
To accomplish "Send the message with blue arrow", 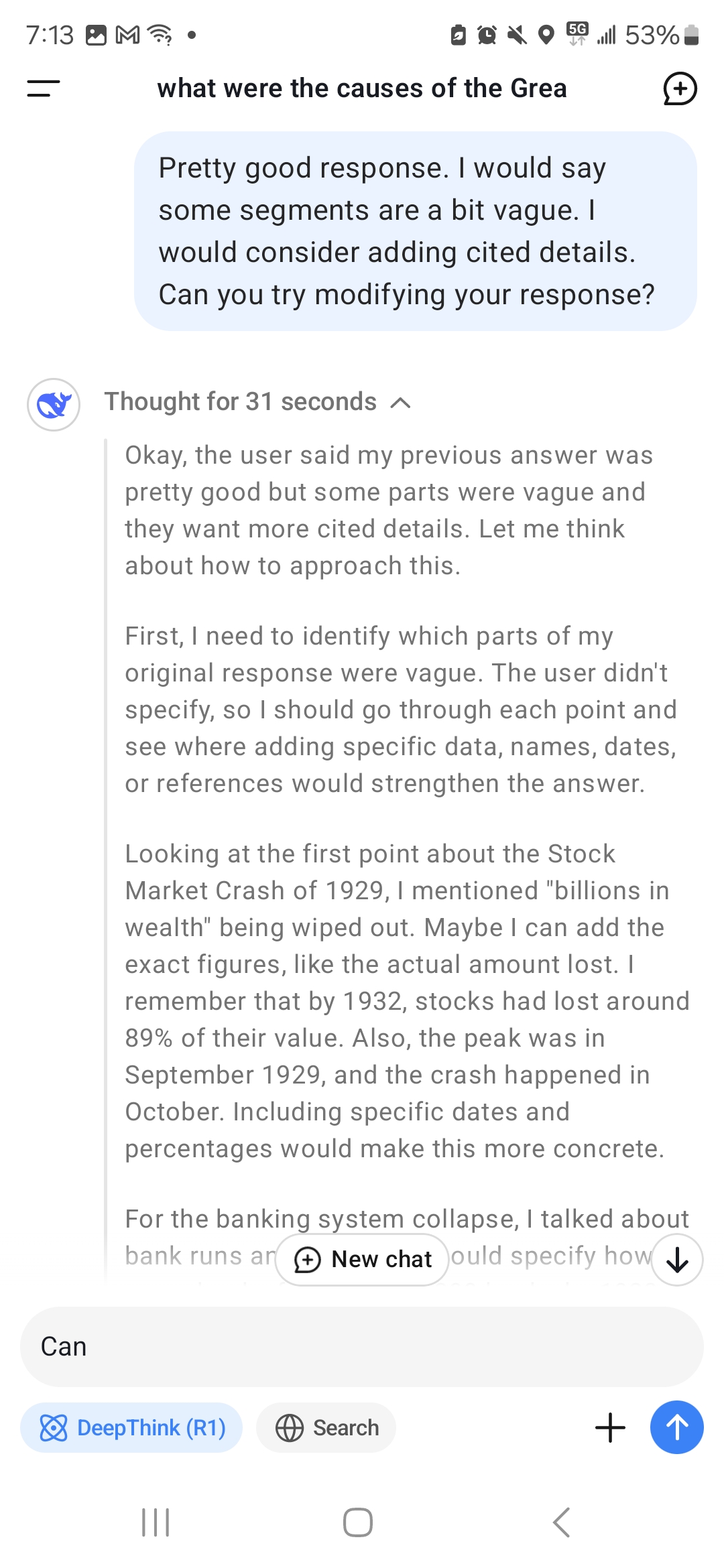I will point(676,1427).
